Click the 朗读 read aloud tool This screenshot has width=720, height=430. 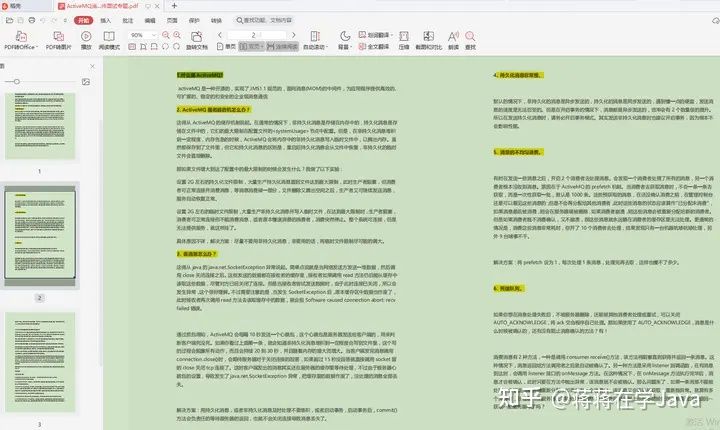(453, 40)
